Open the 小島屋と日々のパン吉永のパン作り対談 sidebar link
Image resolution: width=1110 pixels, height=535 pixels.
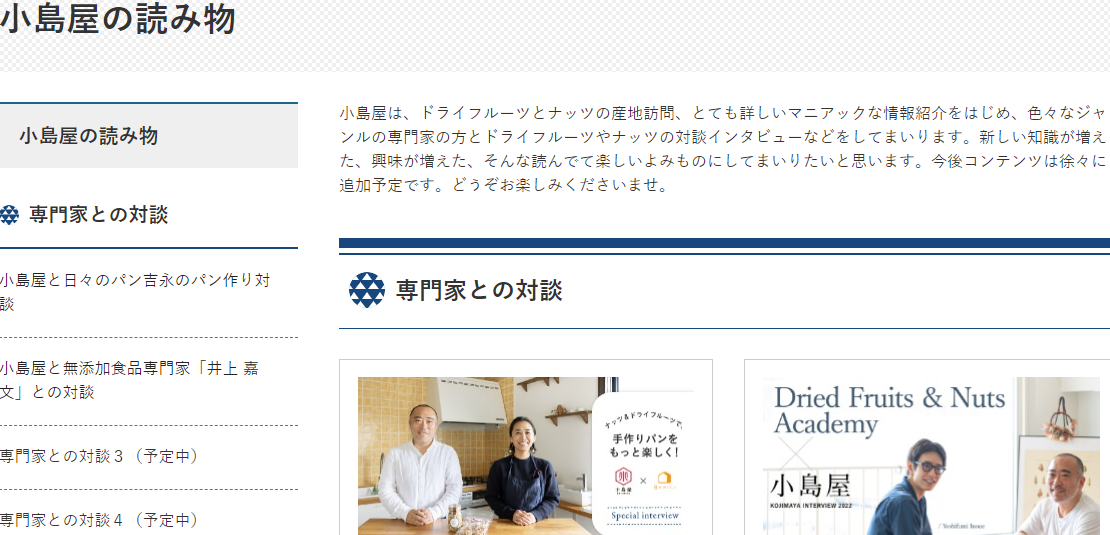135,292
